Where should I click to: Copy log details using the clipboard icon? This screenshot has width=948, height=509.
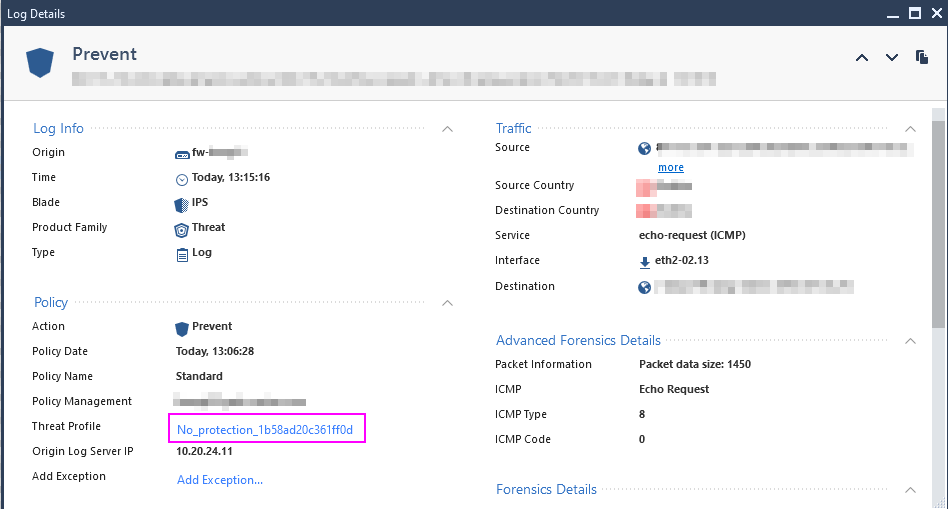click(x=922, y=58)
